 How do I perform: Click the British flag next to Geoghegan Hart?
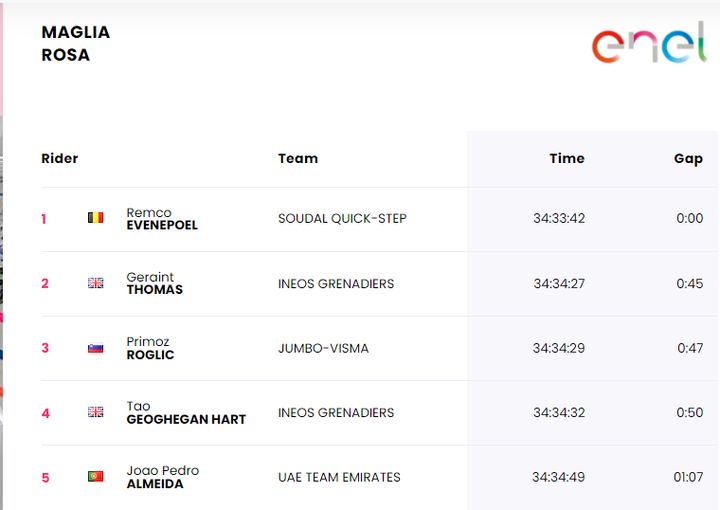(96, 412)
